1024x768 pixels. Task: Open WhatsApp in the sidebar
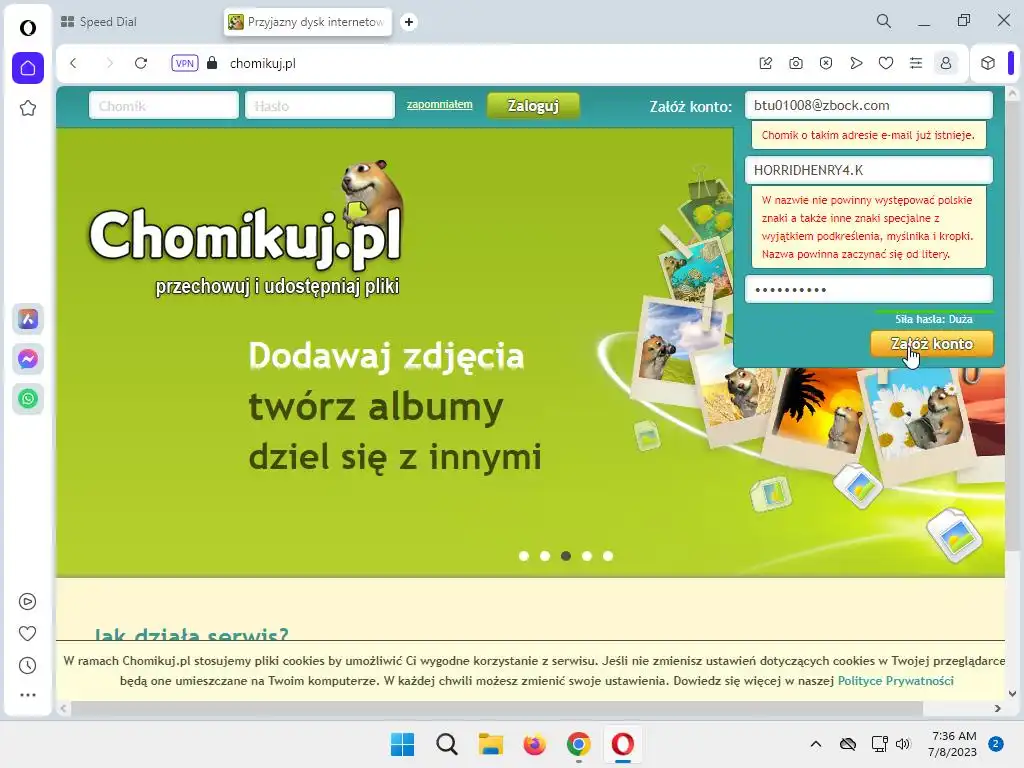coord(28,399)
